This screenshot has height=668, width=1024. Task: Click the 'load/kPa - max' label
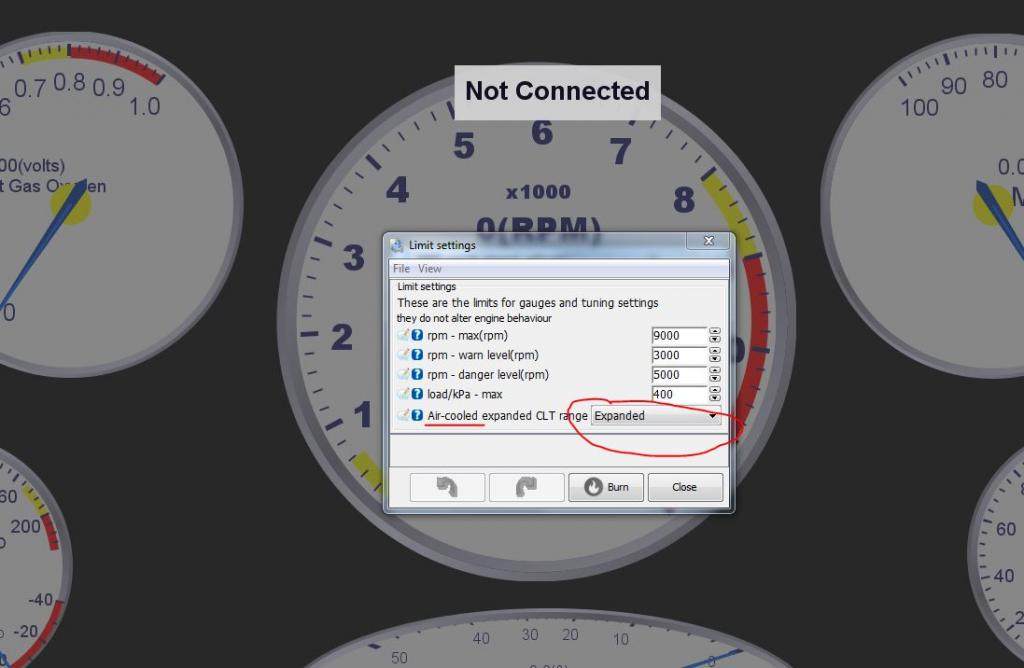tap(464, 394)
